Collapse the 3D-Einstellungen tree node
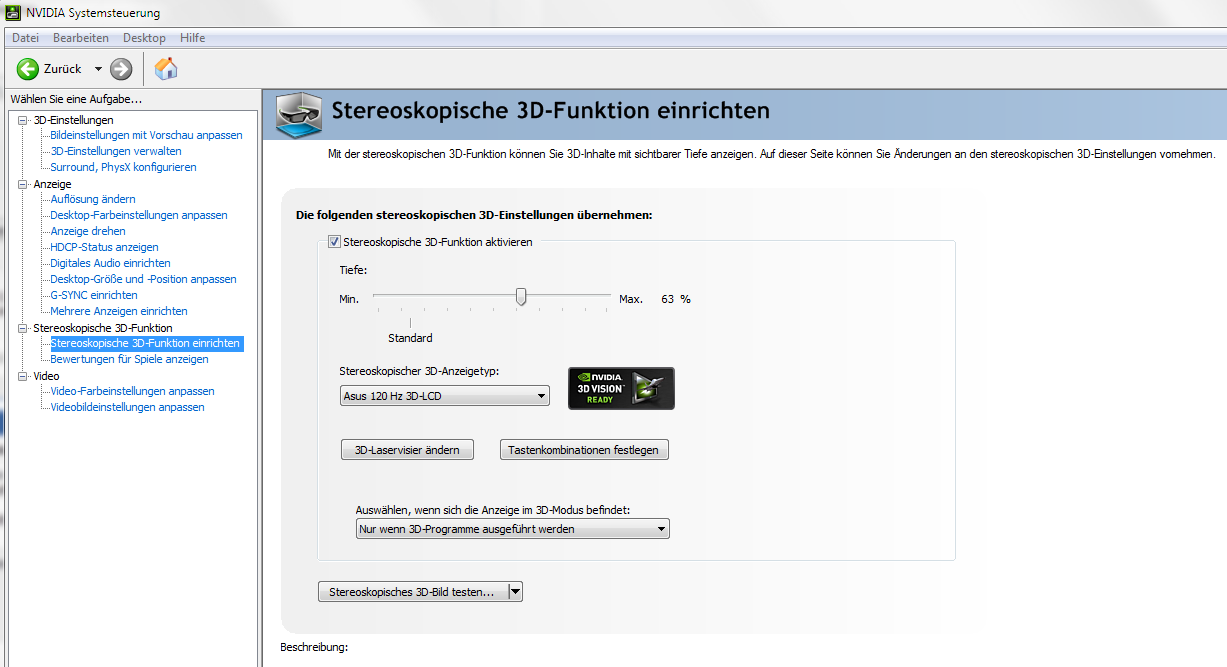The height and width of the screenshot is (667, 1227). (x=25, y=120)
